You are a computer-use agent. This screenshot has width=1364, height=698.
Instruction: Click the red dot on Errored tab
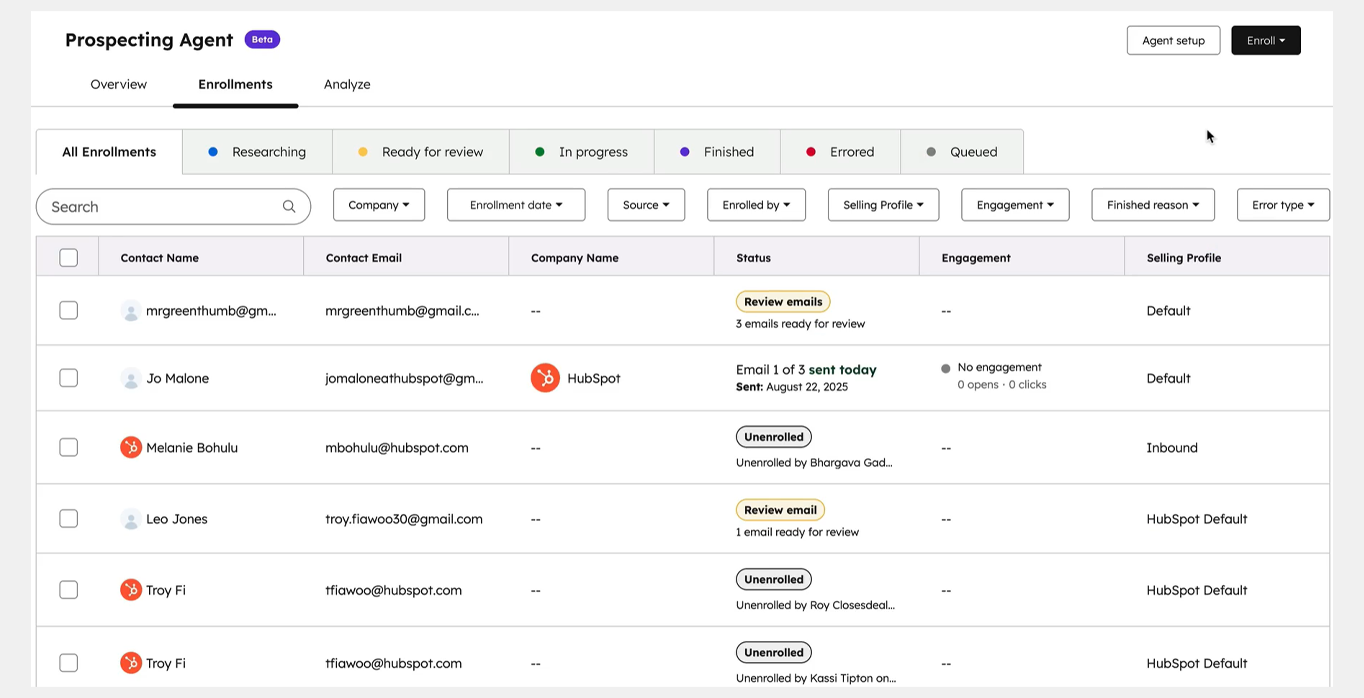(811, 152)
